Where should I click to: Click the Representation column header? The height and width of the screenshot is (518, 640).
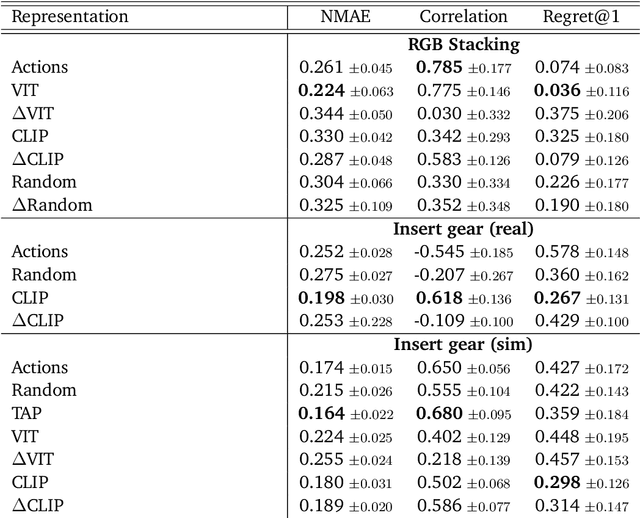[69, 17]
